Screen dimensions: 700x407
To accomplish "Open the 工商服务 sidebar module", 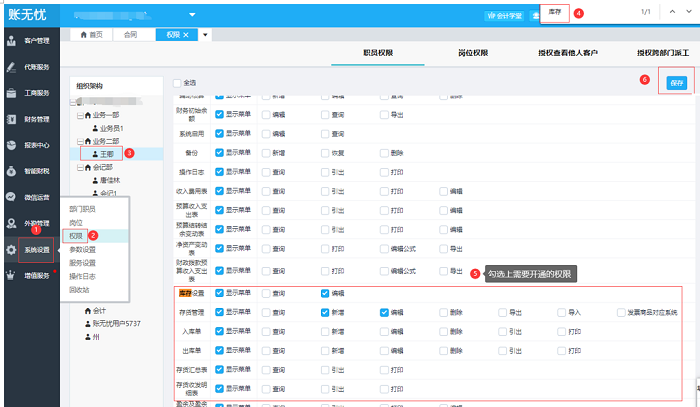I will click(x=29, y=93).
